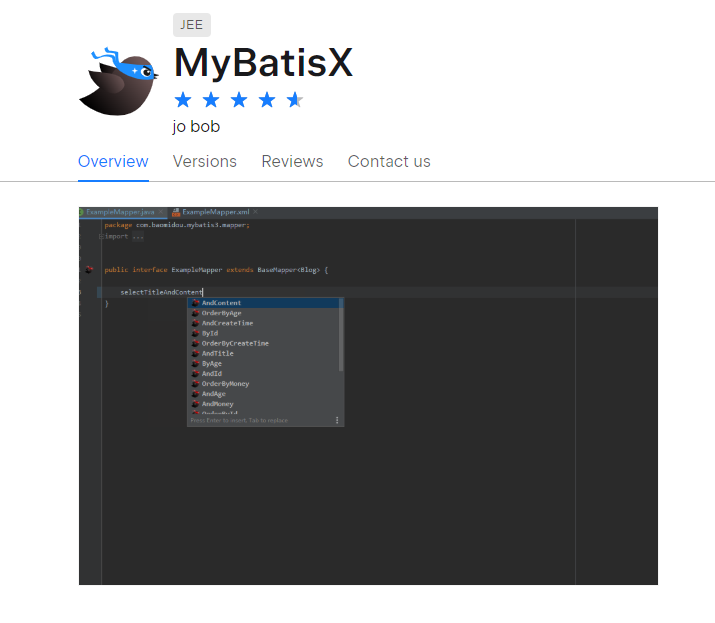Screen dimensions: 715x623
Task: Click the fourth rating star
Action: point(267,100)
